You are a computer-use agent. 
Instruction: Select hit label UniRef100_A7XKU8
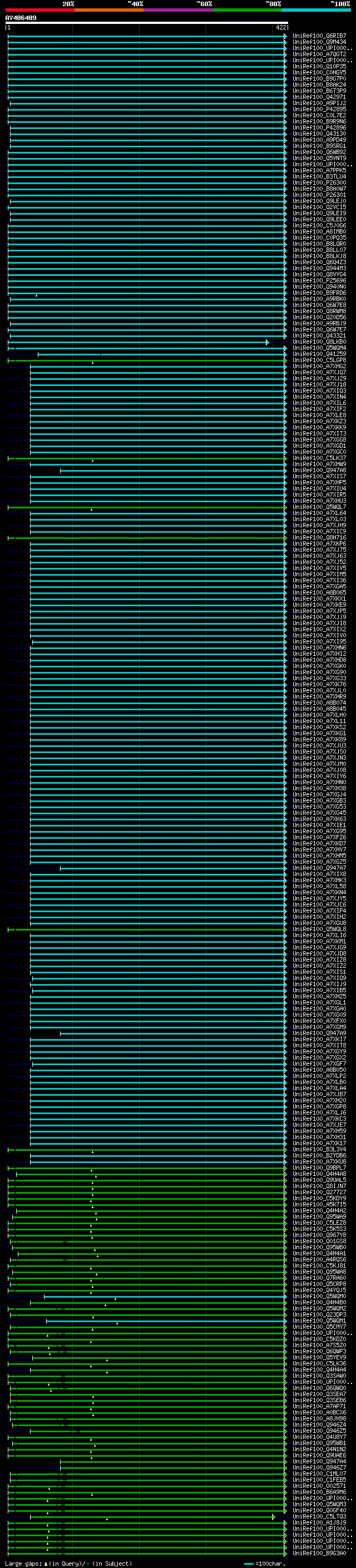pos(319,1161)
